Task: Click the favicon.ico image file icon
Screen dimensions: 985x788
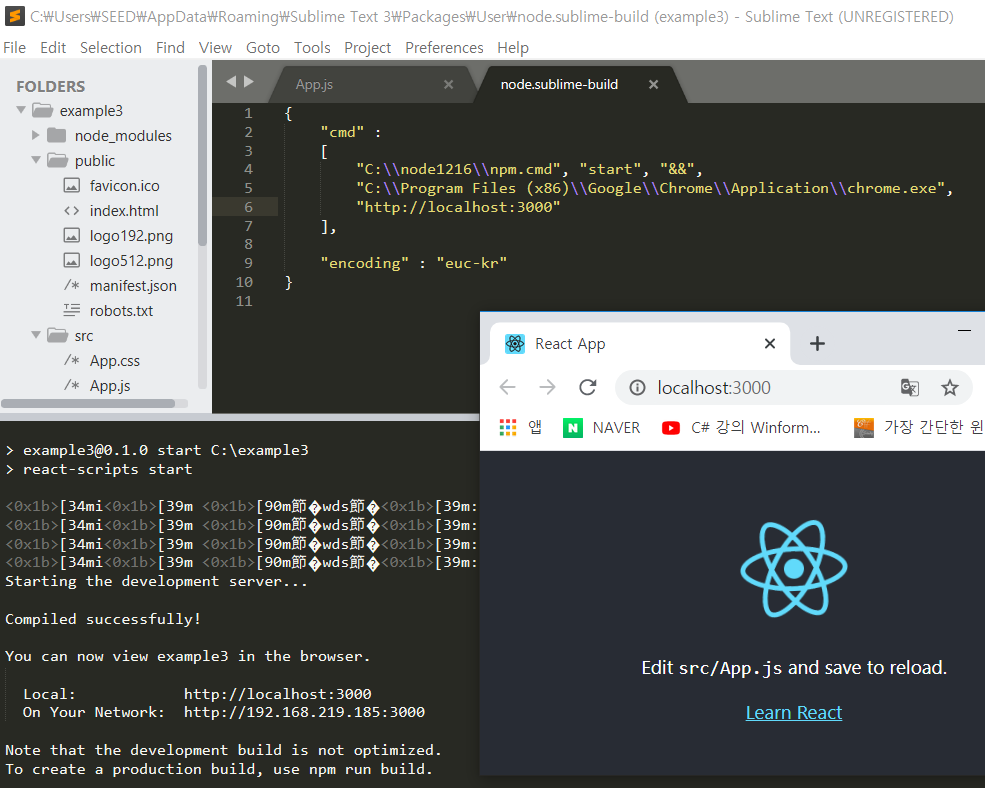Action: pyautogui.click(x=72, y=185)
